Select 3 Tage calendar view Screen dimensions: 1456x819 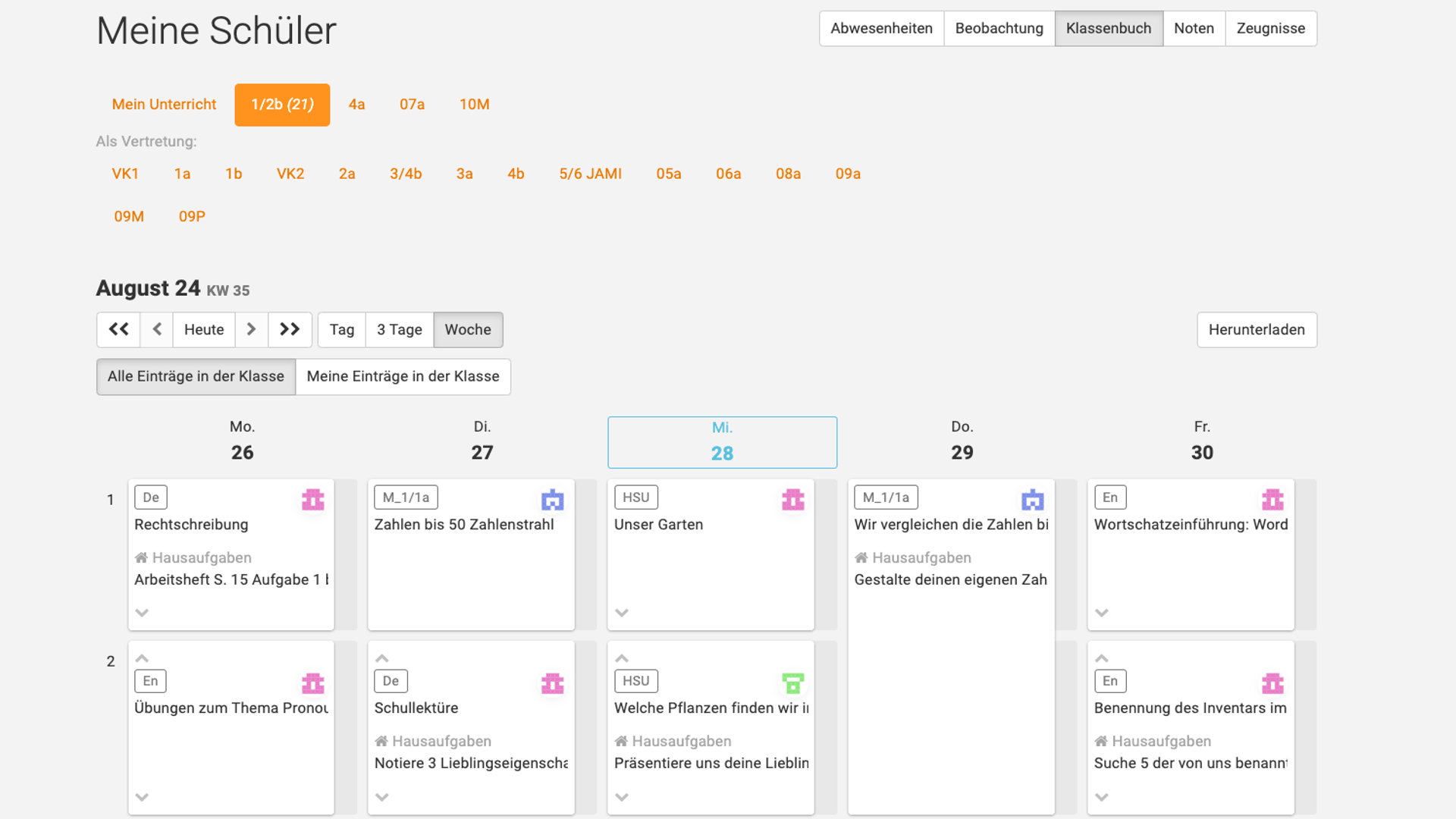click(399, 329)
